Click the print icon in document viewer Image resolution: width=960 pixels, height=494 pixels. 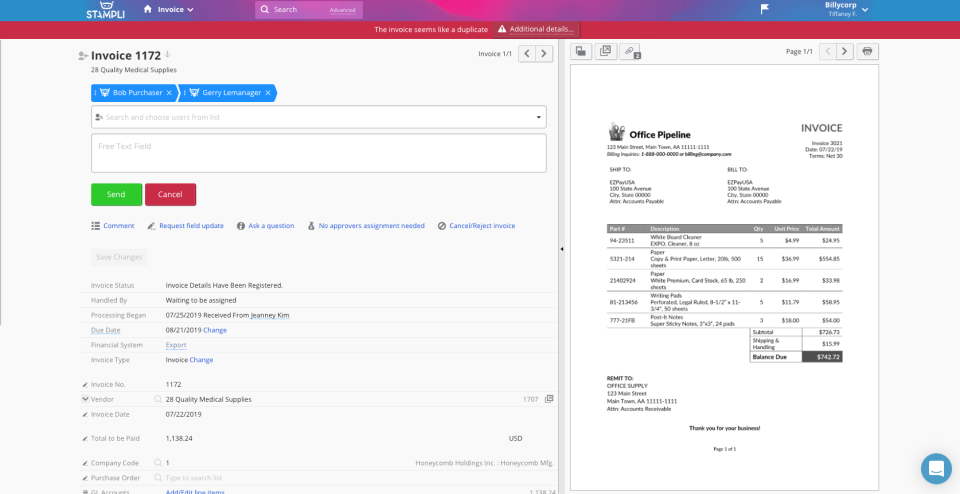[x=868, y=51]
